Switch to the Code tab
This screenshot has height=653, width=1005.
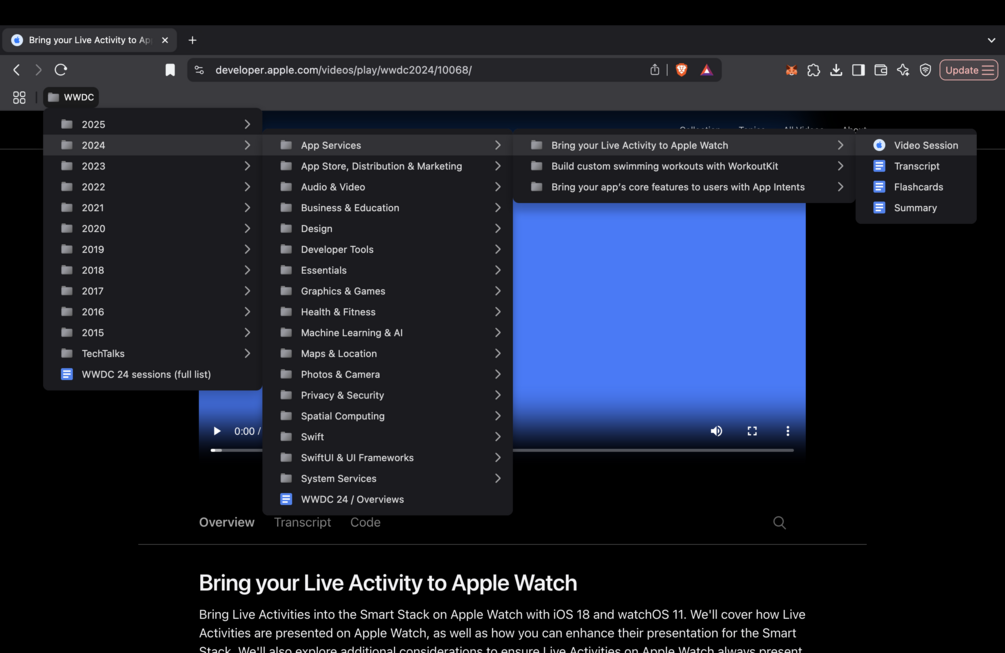365,522
